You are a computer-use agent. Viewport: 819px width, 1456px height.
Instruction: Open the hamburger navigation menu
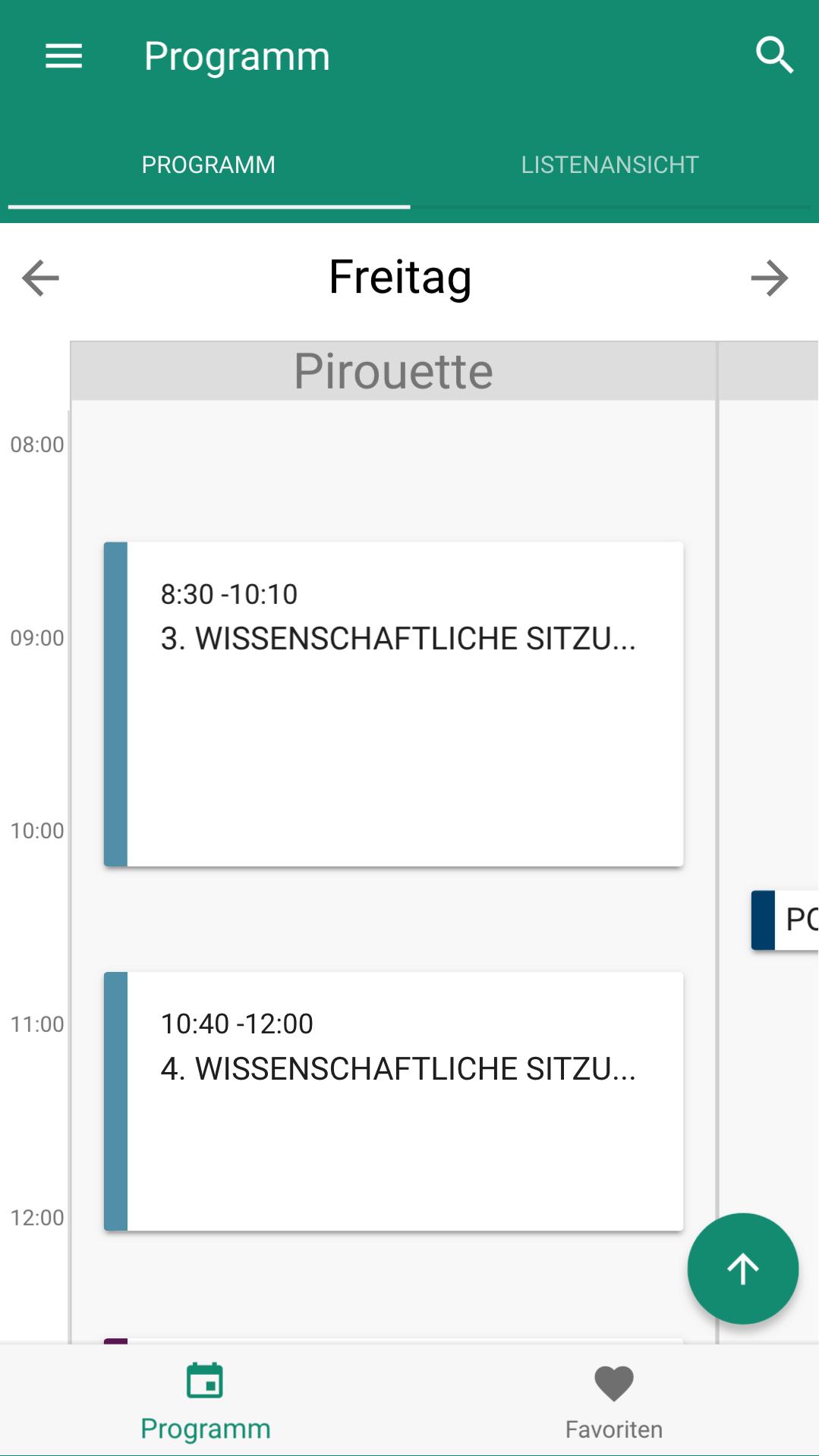point(64,56)
